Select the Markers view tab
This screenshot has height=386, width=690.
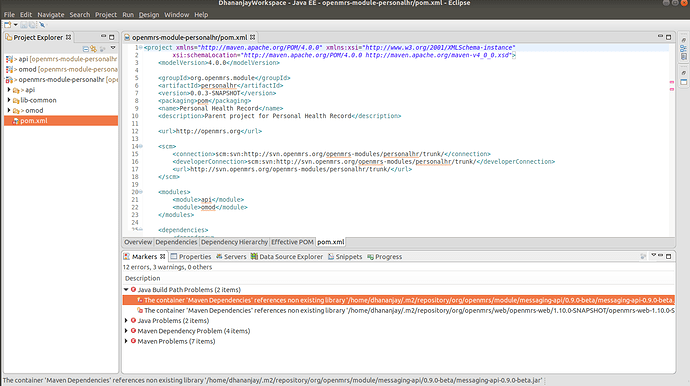tap(144, 257)
